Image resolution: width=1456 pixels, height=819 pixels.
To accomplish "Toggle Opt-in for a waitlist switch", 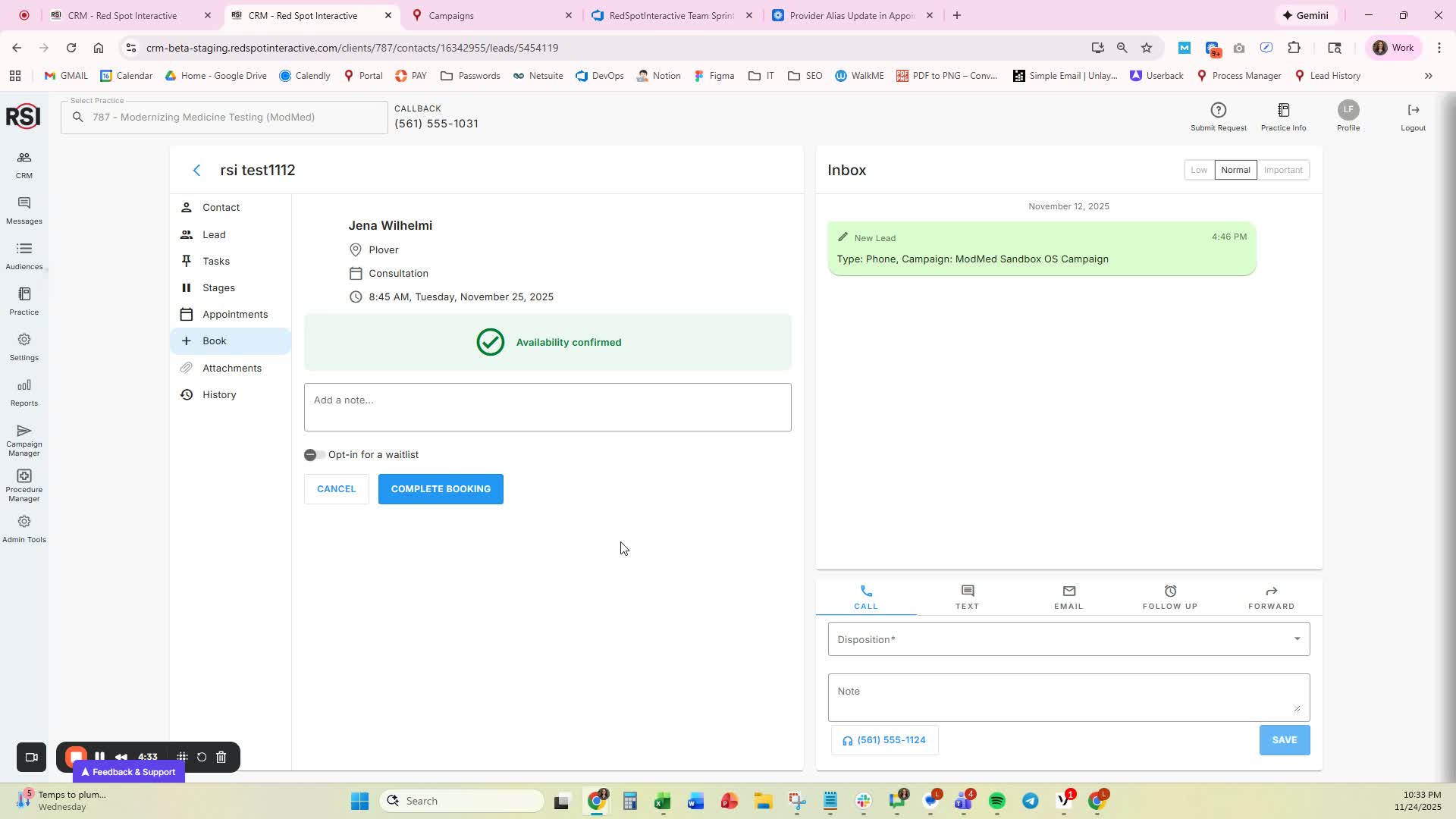I will tap(314, 455).
